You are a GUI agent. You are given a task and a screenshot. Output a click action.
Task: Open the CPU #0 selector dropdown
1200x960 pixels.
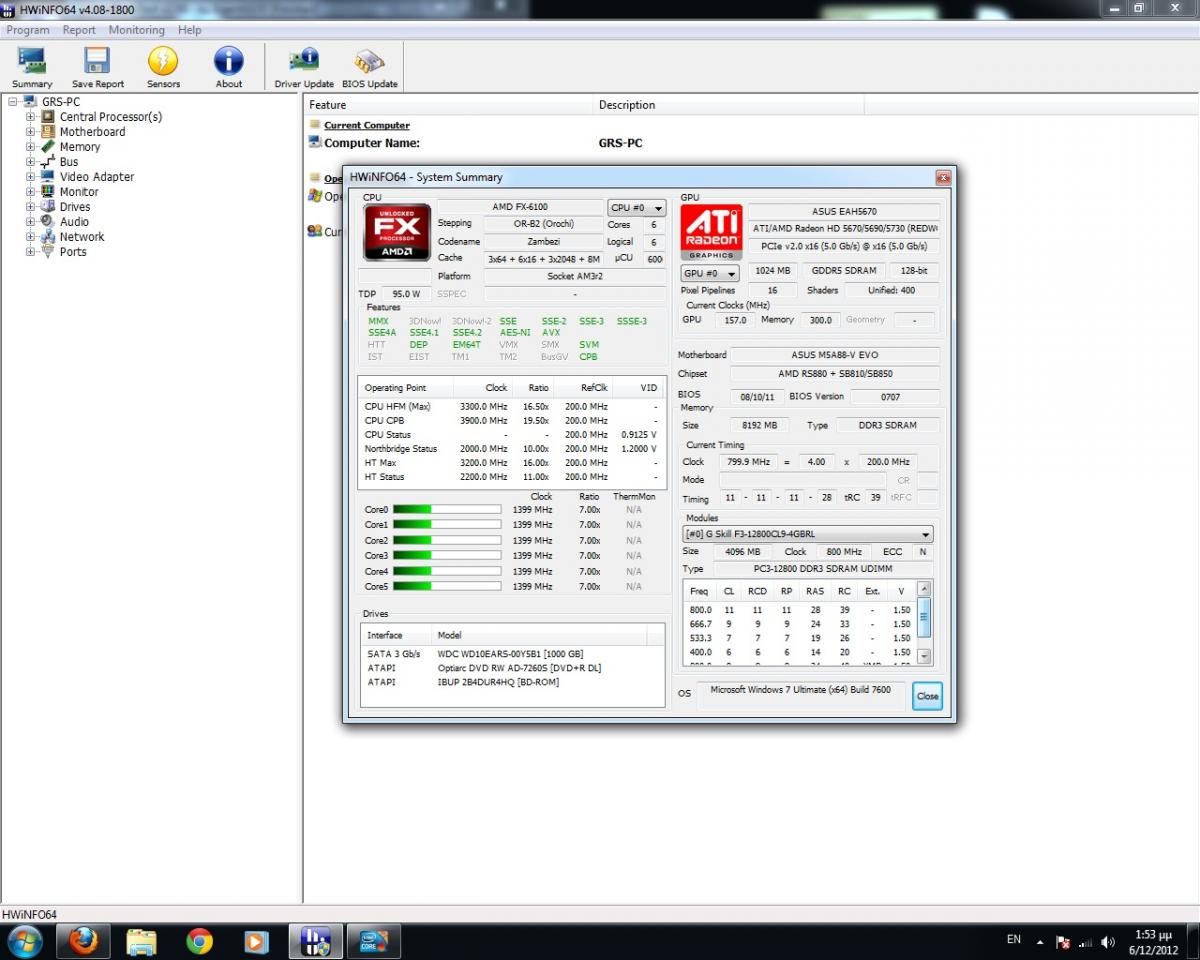(636, 208)
